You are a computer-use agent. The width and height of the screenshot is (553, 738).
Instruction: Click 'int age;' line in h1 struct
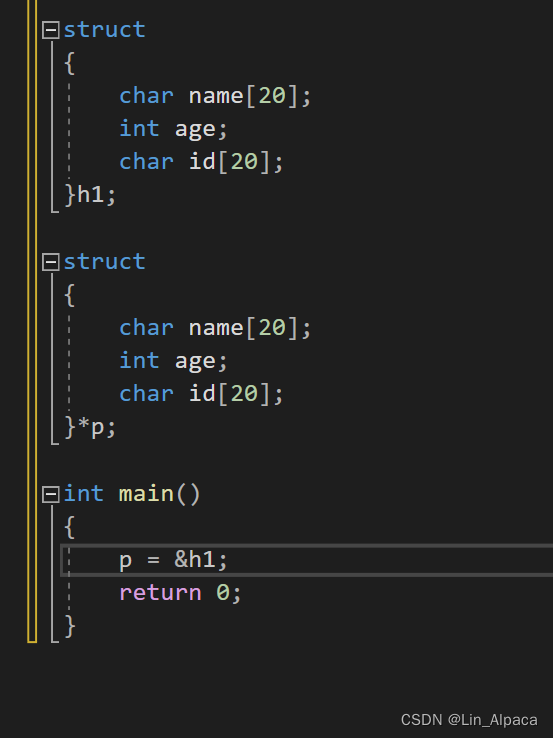(174, 129)
